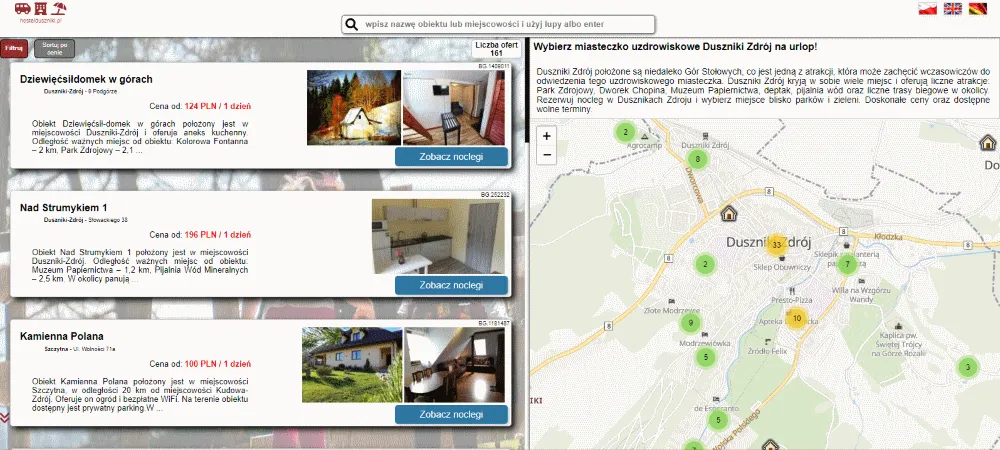The height and width of the screenshot is (450, 1000).
Task: Open the green cluster marker labeled 9
Action: click(689, 323)
